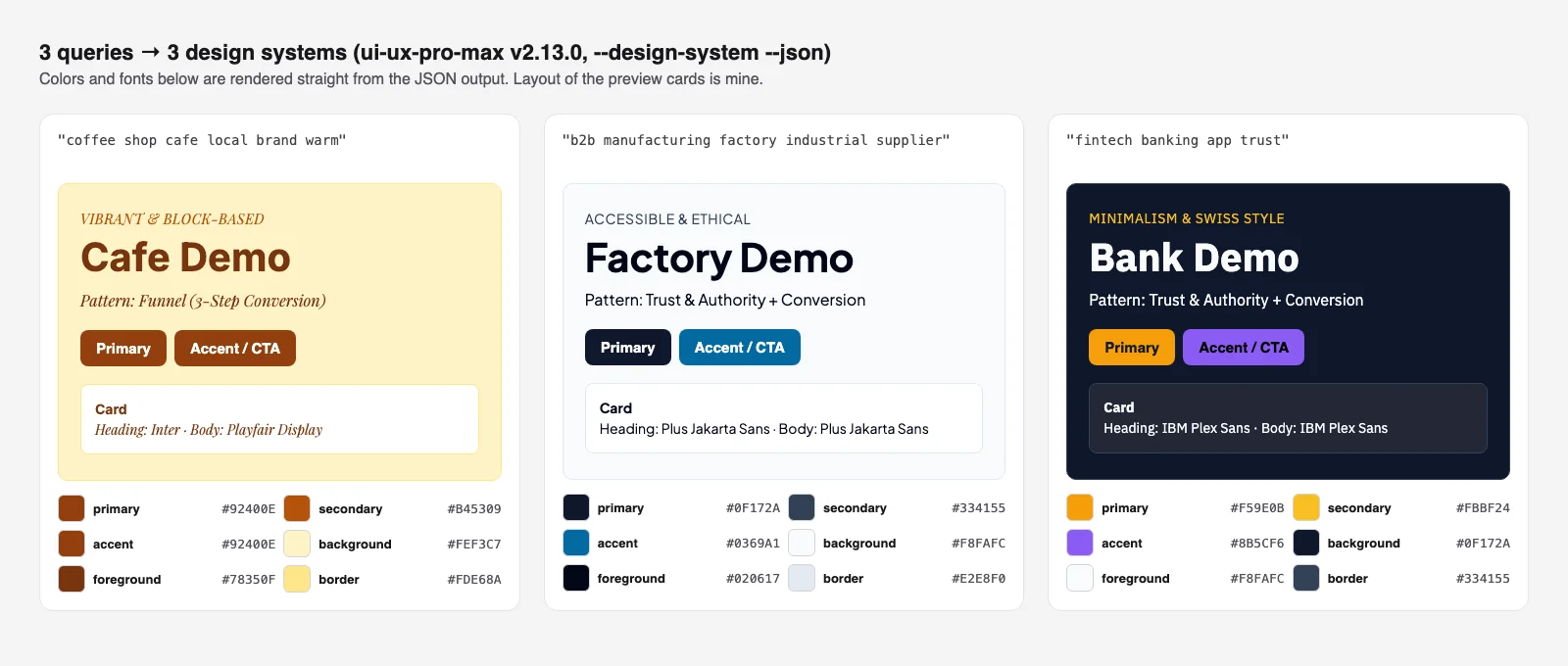Click hex value #FEF3C7
Image resolution: width=1568 pixels, height=666 pixels.
click(474, 545)
